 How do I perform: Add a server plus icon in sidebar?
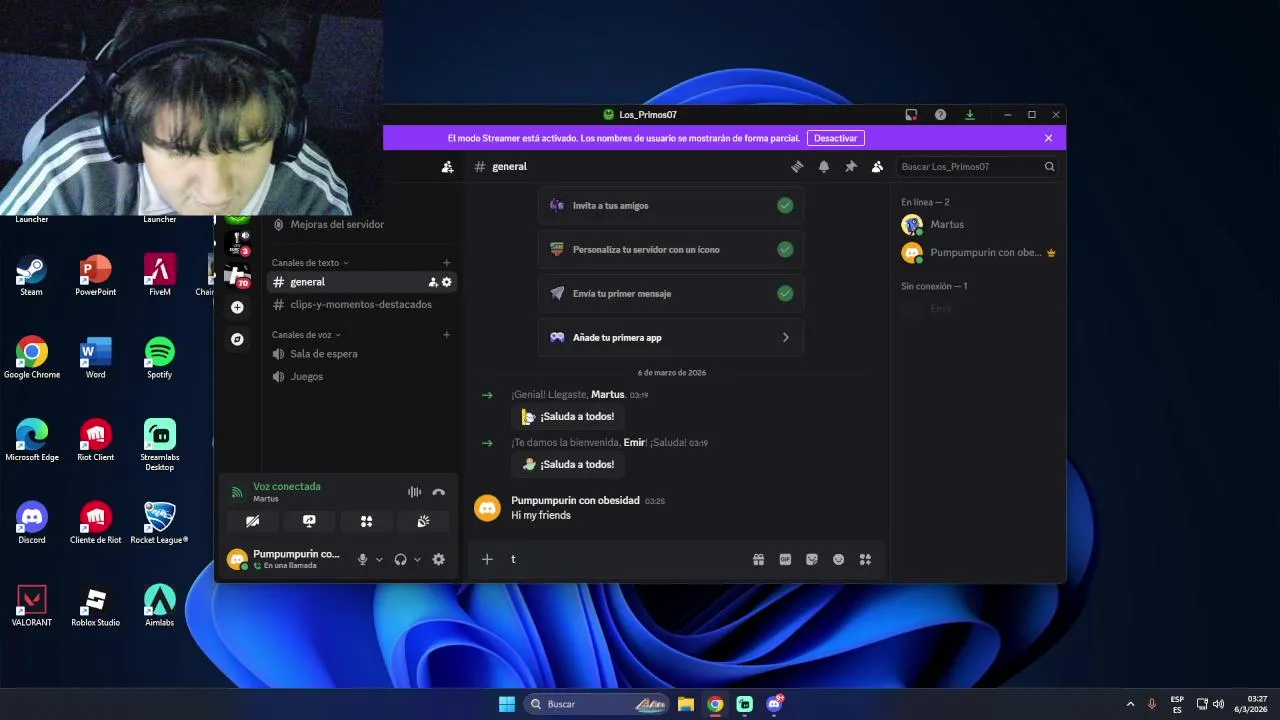(237, 307)
